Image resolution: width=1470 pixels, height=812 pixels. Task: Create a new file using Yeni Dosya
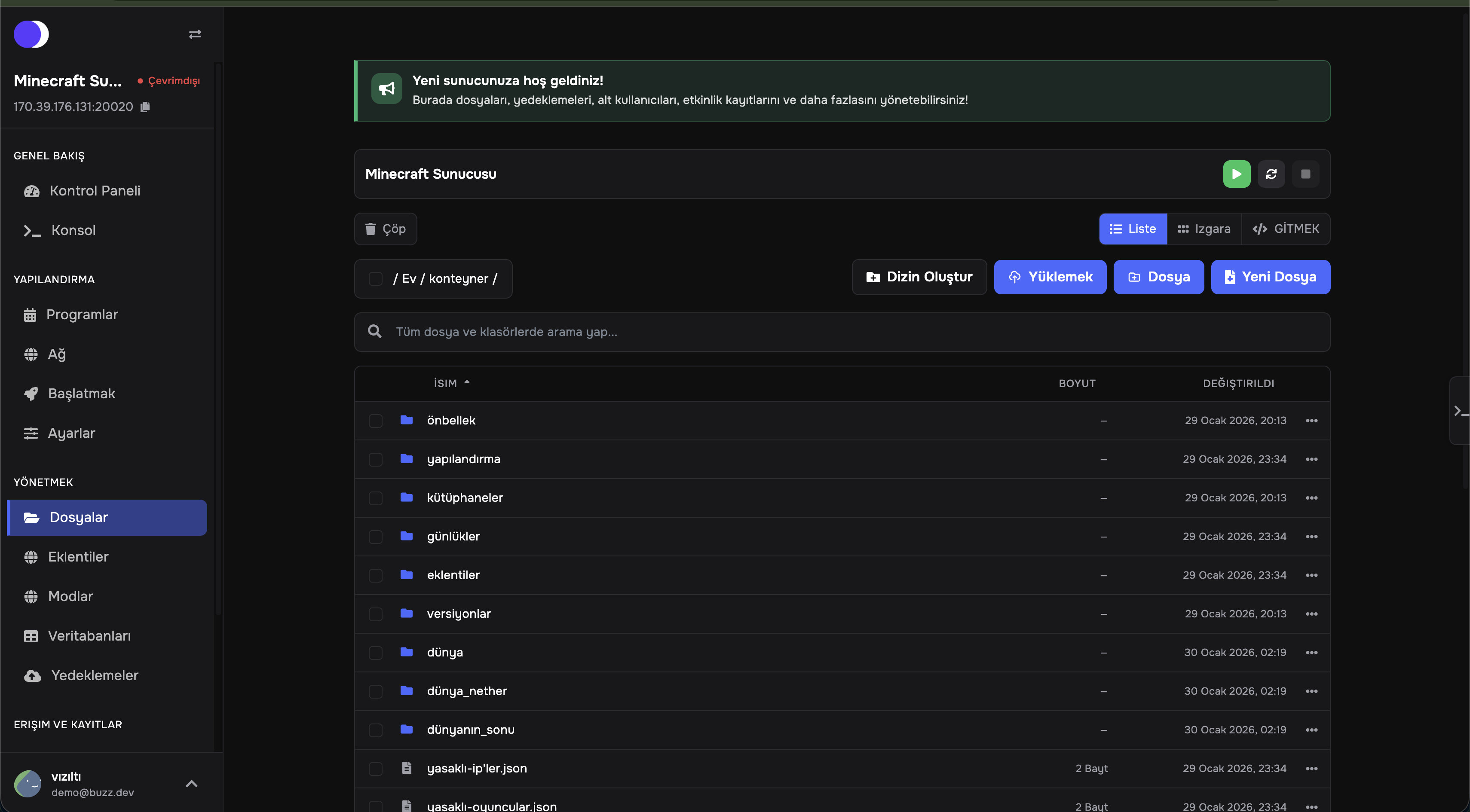click(x=1270, y=277)
